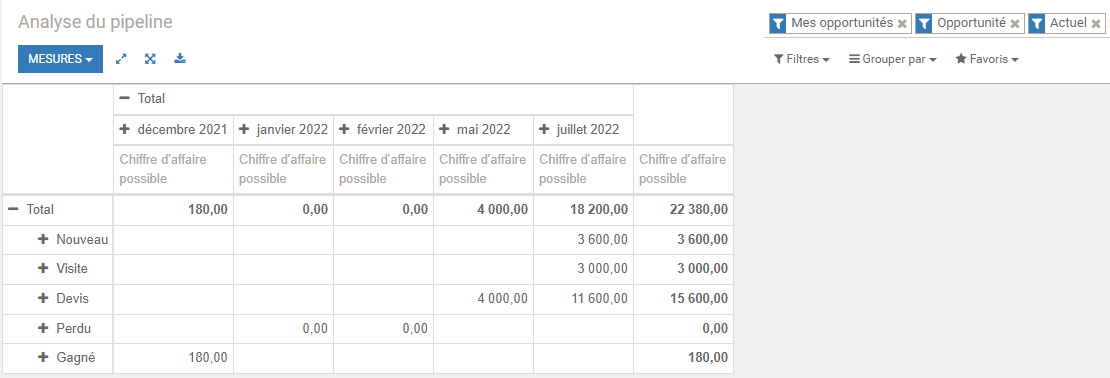The width and height of the screenshot is (1110, 378).
Task: Remove the Mes opportunités filter tag
Action: click(902, 23)
